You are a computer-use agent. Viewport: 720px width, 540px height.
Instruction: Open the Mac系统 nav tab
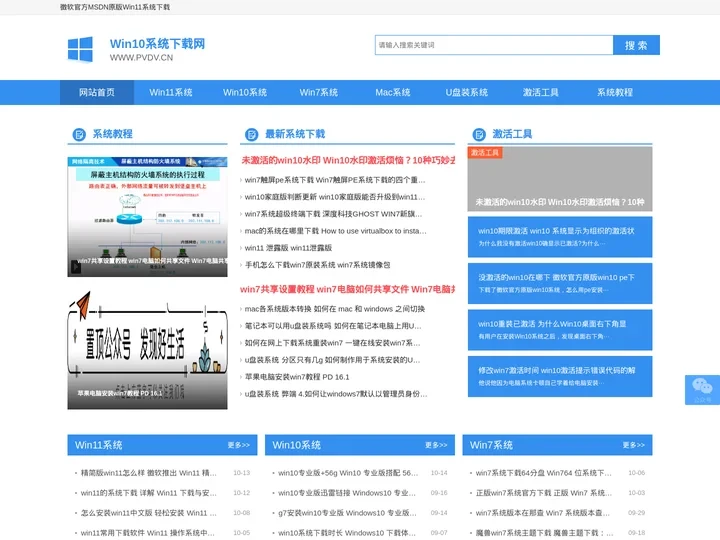tap(393, 92)
